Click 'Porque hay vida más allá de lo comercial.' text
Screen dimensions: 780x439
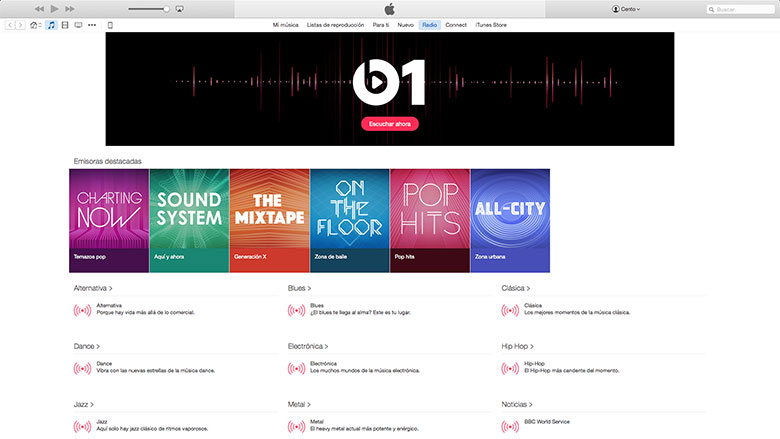point(145,313)
